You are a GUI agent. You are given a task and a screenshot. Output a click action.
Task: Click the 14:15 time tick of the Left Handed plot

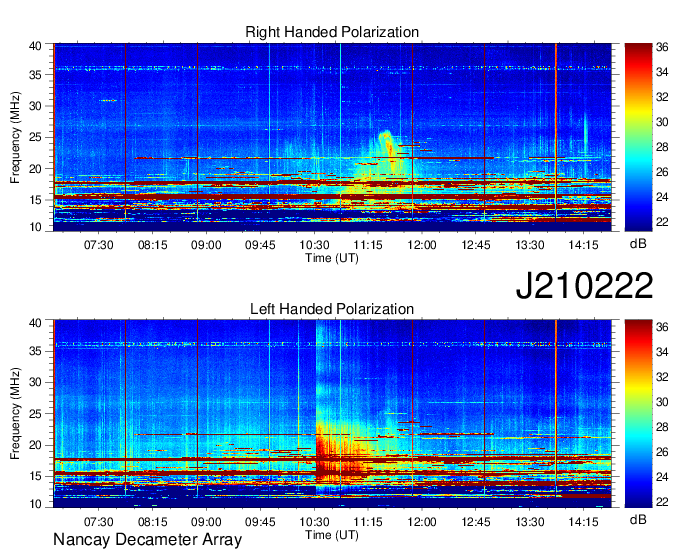(x=583, y=522)
